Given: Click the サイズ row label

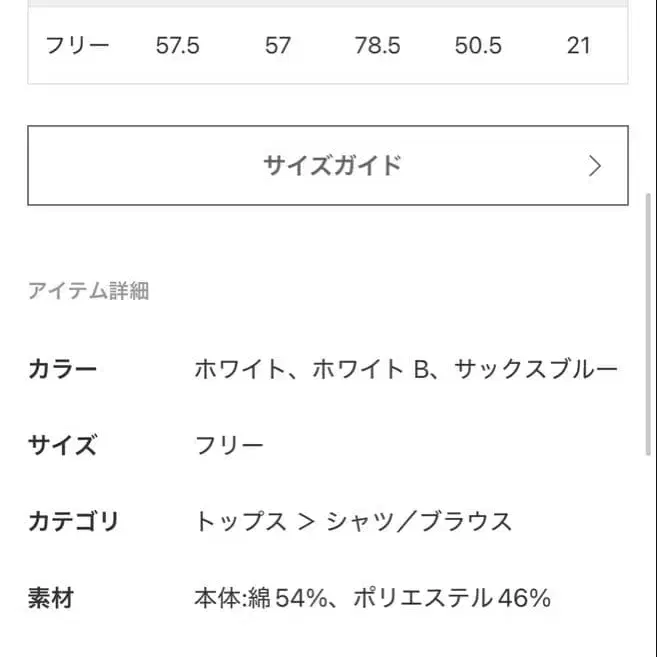Looking at the screenshot, I should point(62,445).
